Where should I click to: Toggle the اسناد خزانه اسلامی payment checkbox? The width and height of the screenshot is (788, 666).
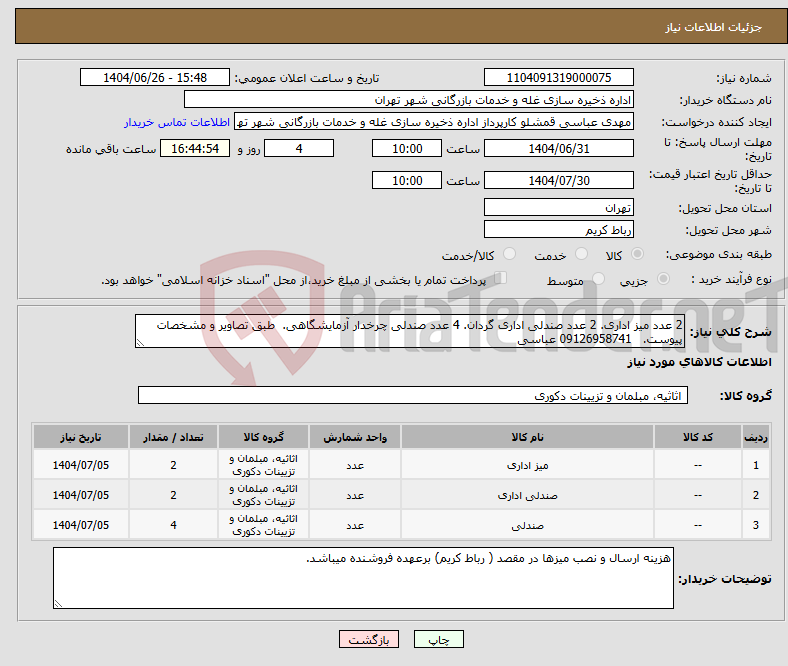click(x=501, y=279)
